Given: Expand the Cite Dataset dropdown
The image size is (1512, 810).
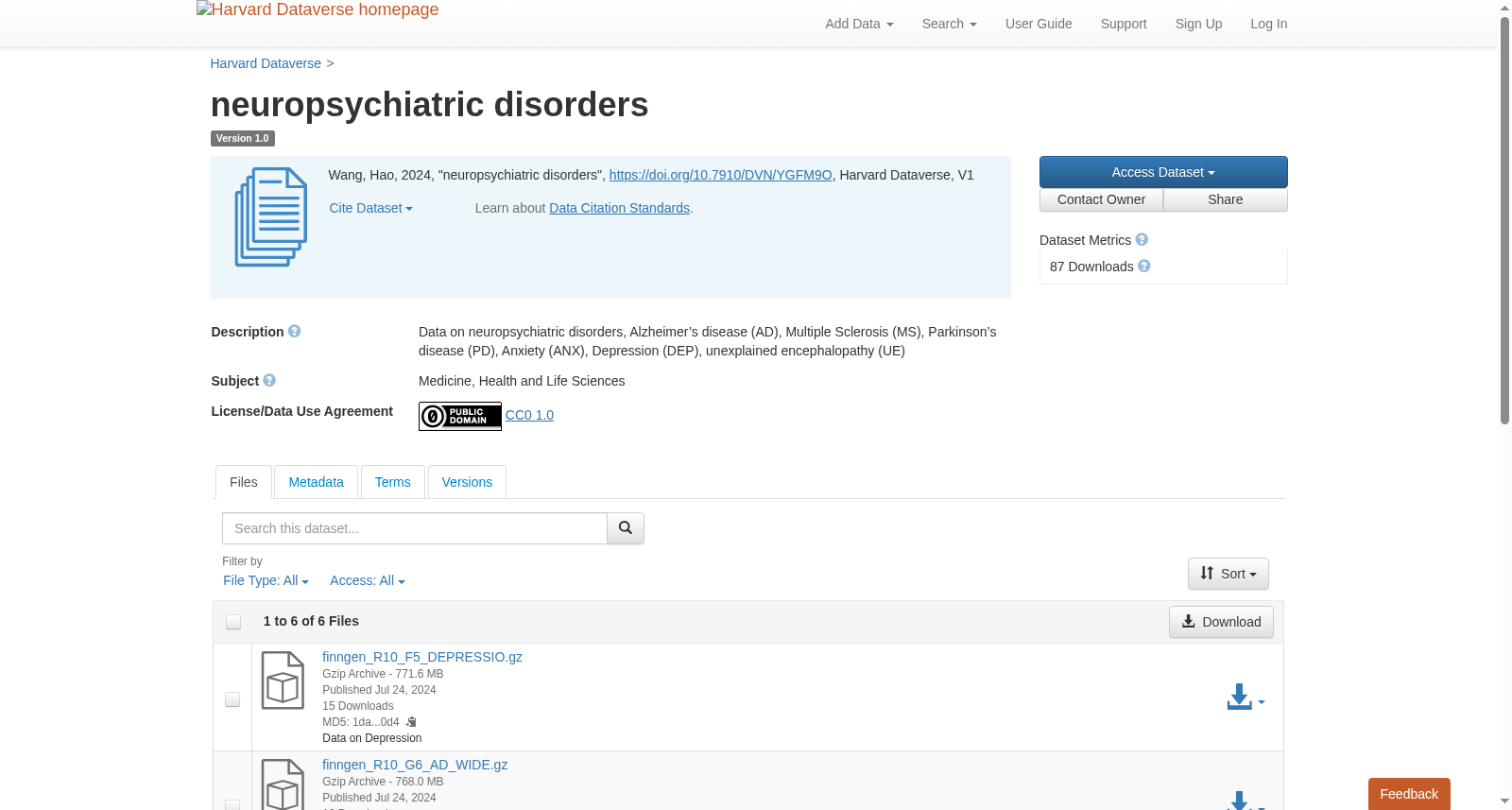Looking at the screenshot, I should [x=370, y=208].
